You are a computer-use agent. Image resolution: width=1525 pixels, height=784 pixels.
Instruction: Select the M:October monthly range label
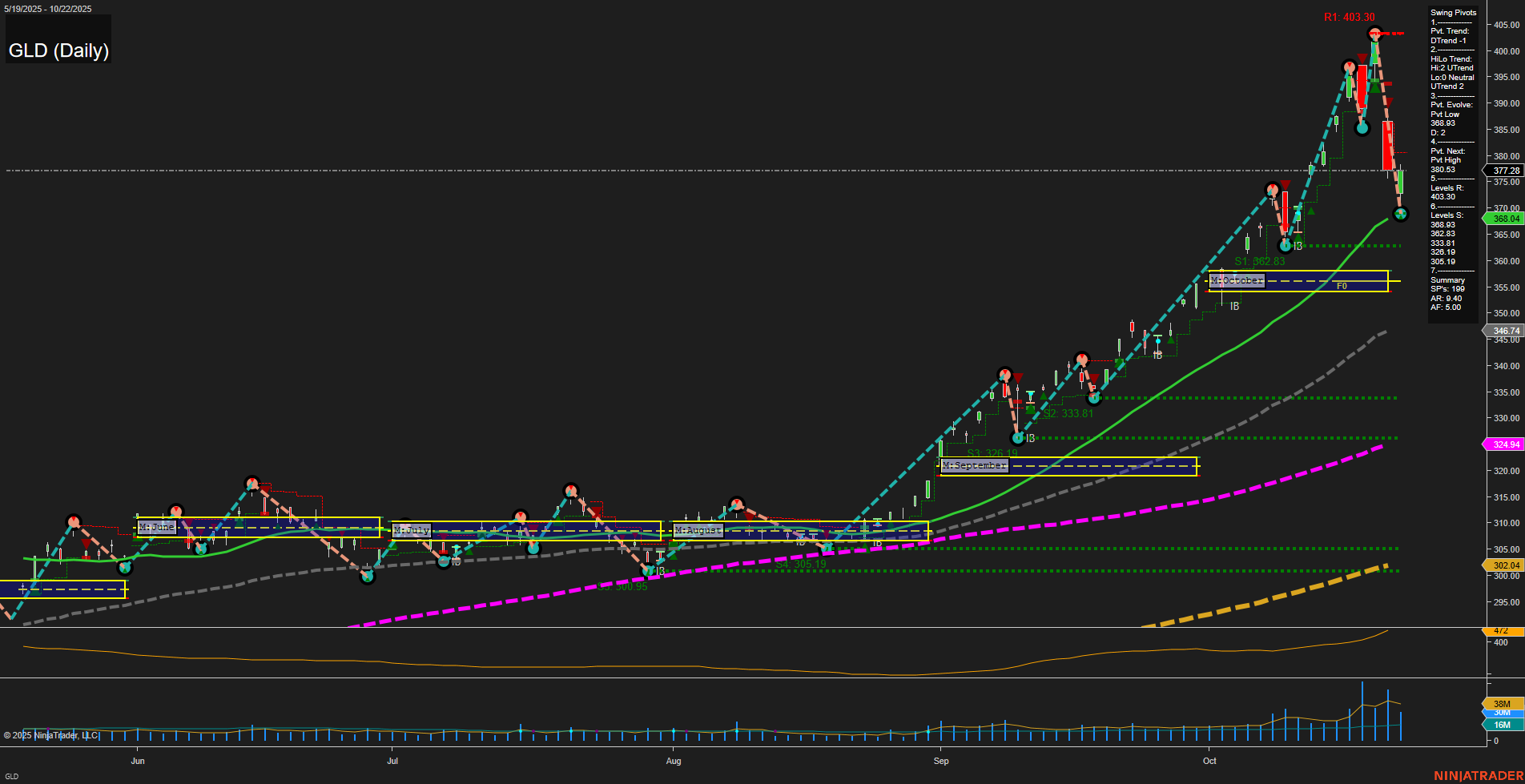click(1236, 280)
